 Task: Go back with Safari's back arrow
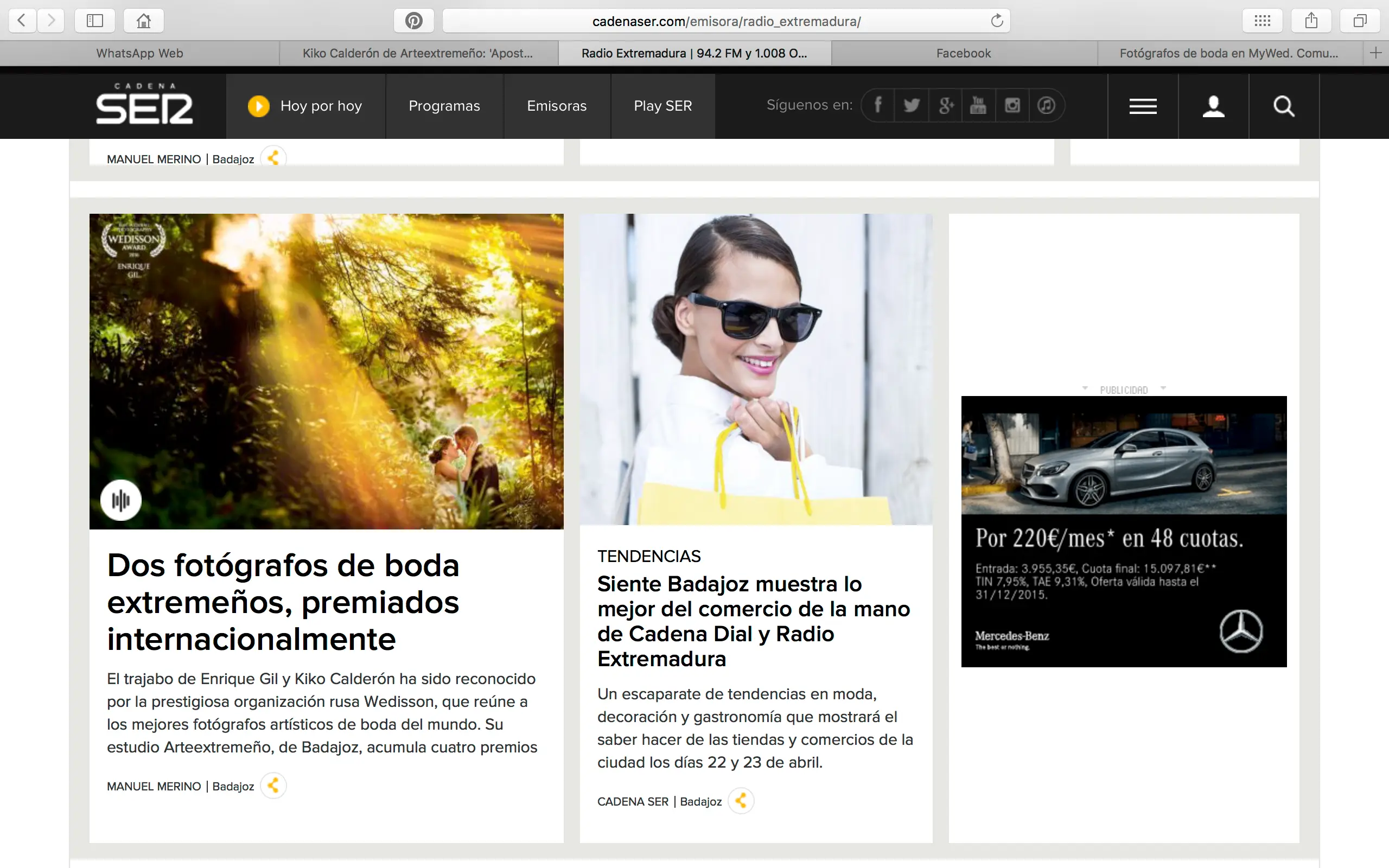tap(22, 21)
